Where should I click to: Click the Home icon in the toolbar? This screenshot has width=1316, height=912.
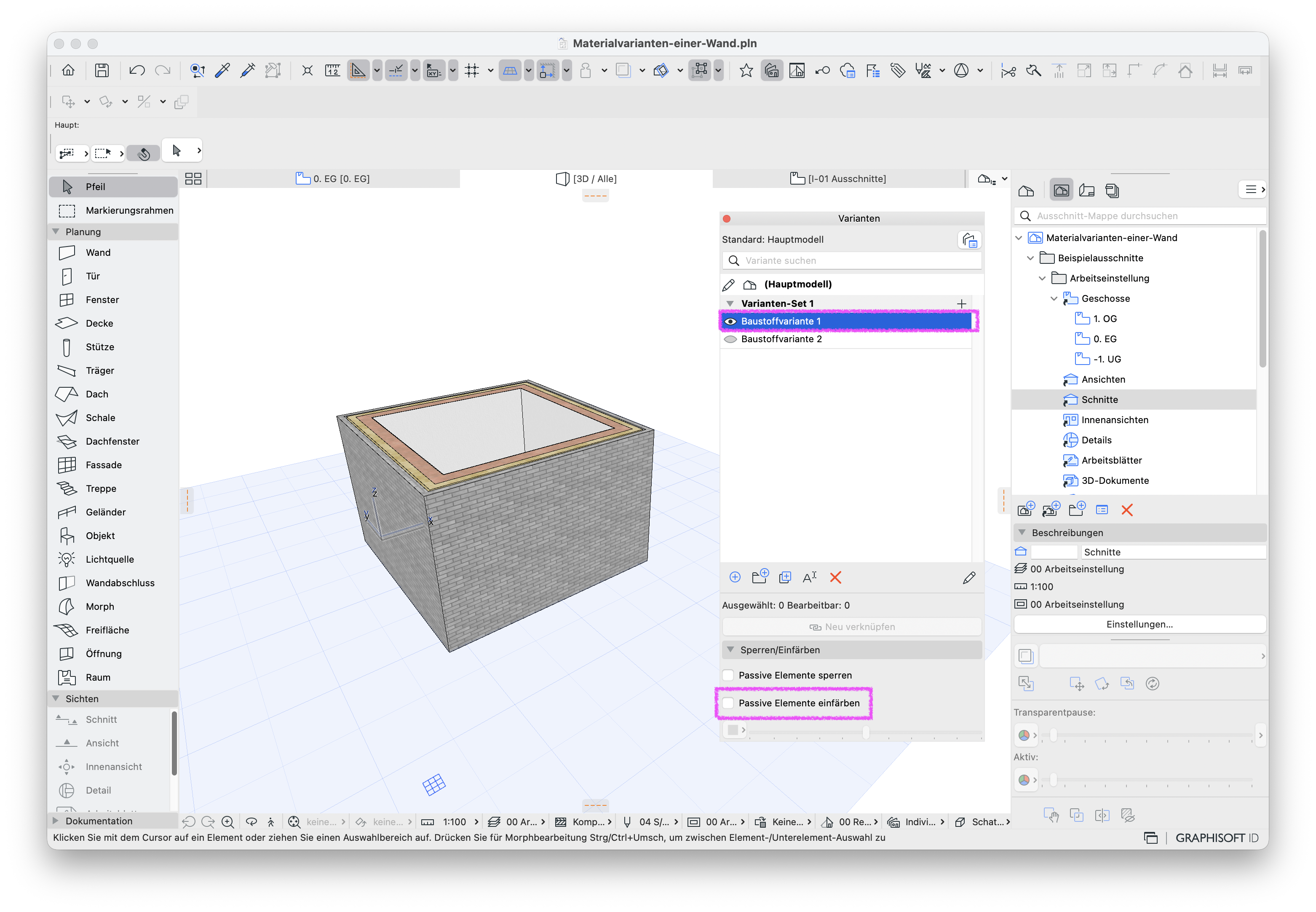(x=68, y=71)
